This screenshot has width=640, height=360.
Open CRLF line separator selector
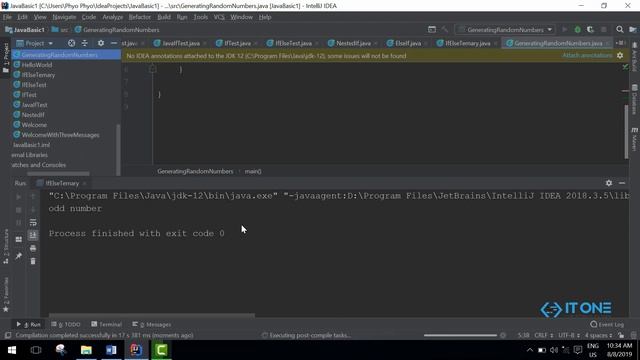pos(544,335)
